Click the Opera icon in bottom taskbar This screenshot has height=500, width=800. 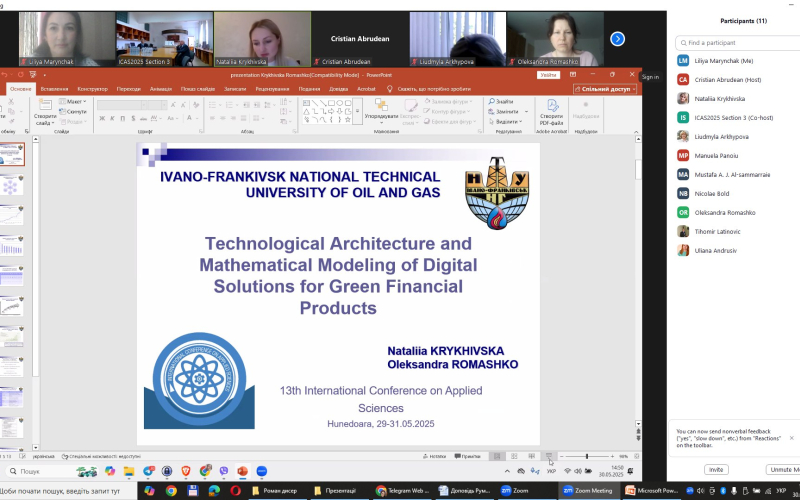point(235,491)
